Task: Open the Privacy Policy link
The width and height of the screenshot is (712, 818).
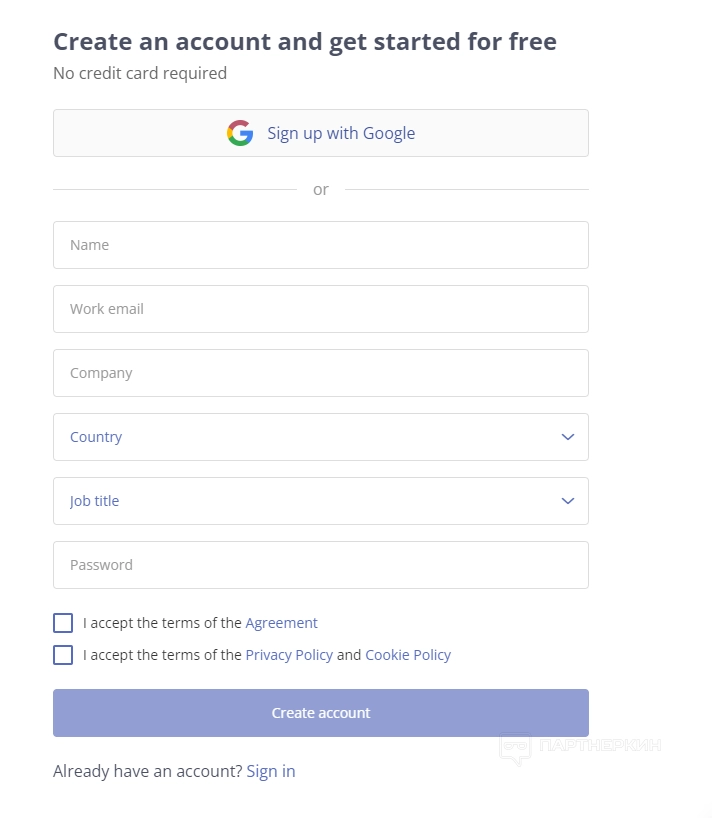Action: point(289,655)
